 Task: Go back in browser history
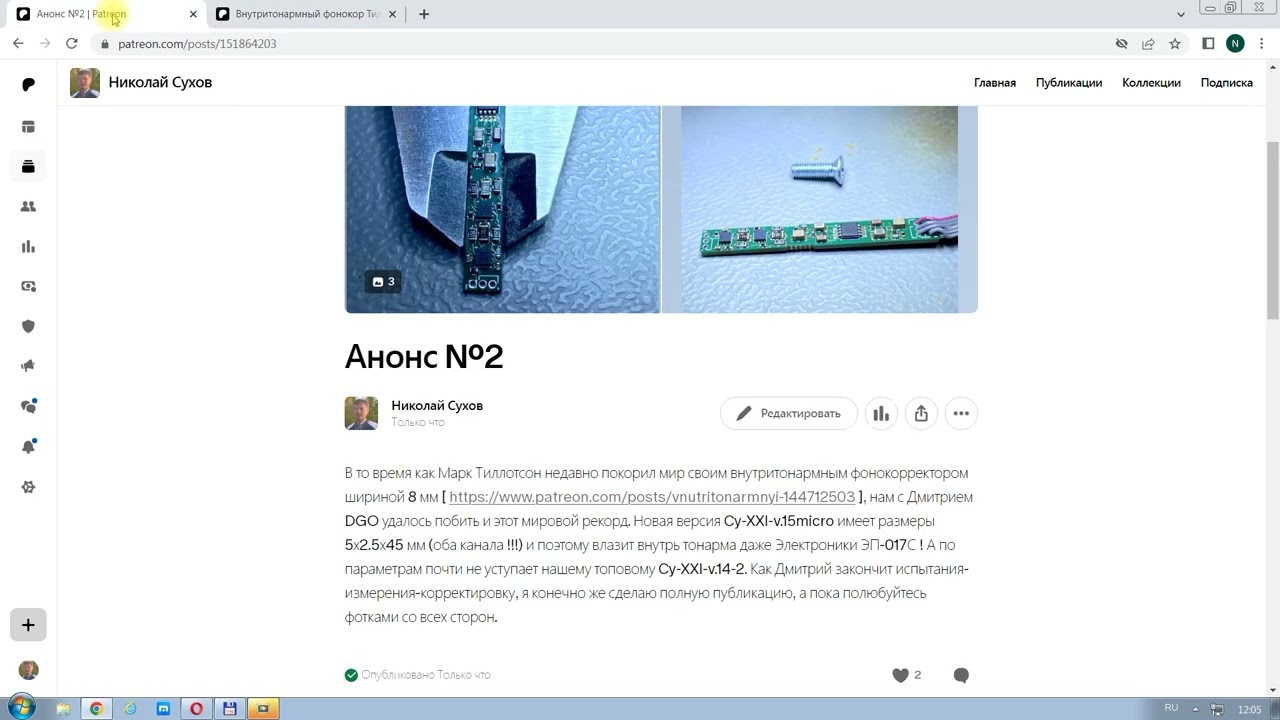pos(18,43)
